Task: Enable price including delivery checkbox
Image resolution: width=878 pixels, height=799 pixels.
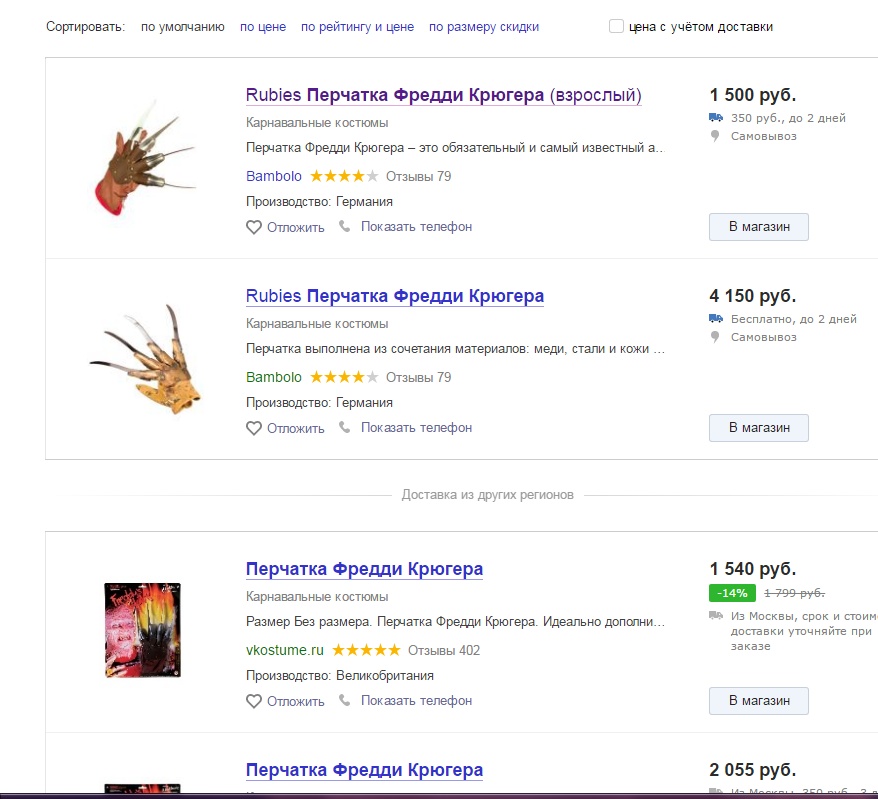Action: [616, 26]
